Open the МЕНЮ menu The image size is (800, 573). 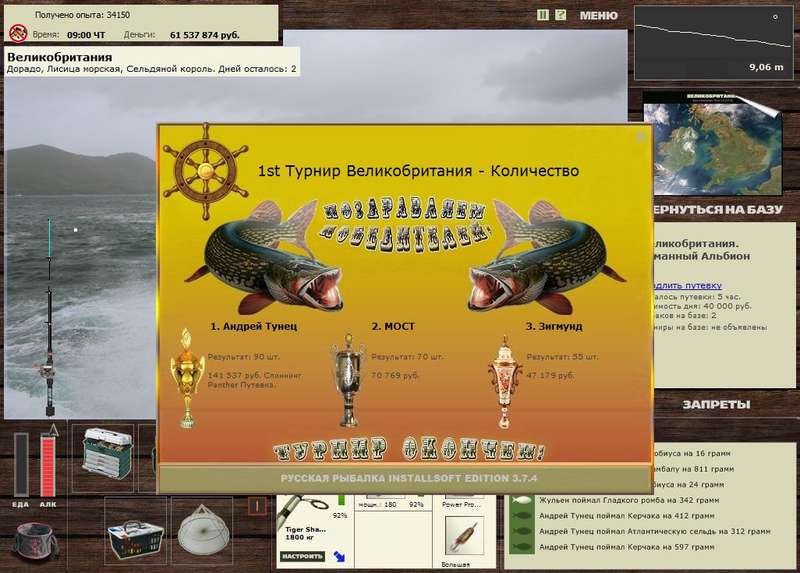tap(598, 16)
